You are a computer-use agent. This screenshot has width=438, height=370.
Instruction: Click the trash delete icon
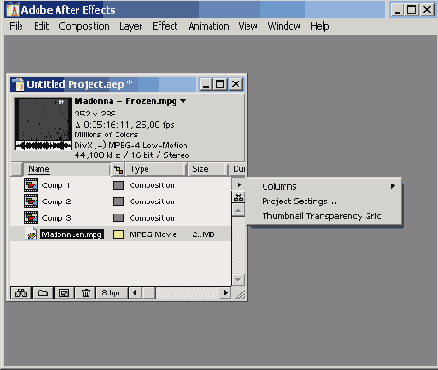click(x=85, y=293)
